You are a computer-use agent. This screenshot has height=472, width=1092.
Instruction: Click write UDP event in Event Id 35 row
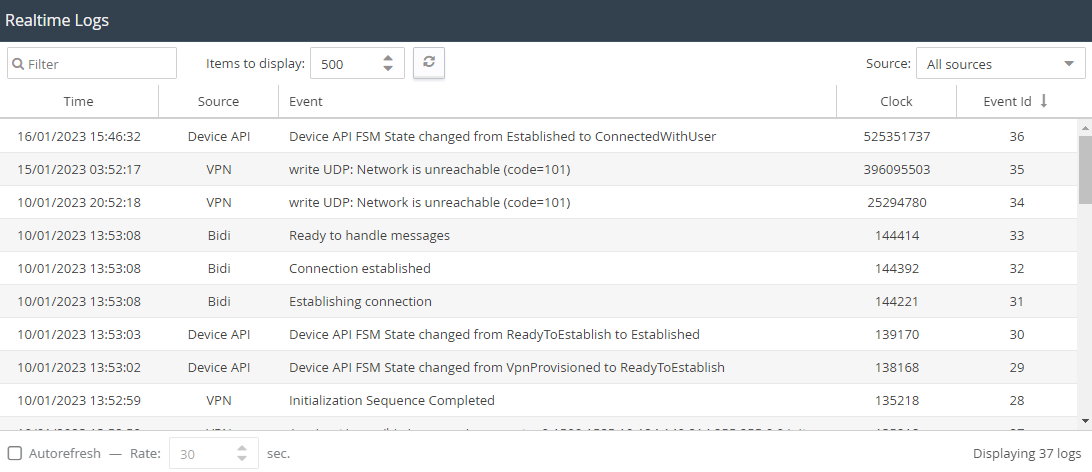[x=430, y=169]
